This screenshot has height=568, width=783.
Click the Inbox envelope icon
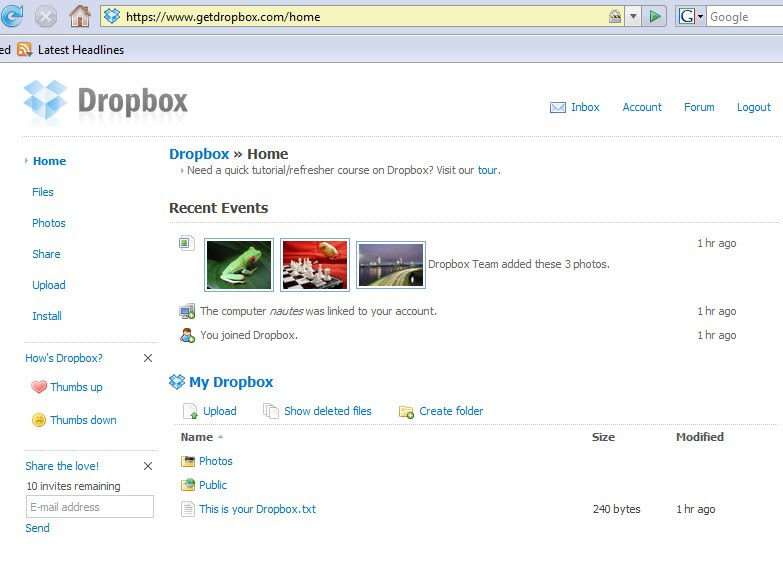coord(557,107)
